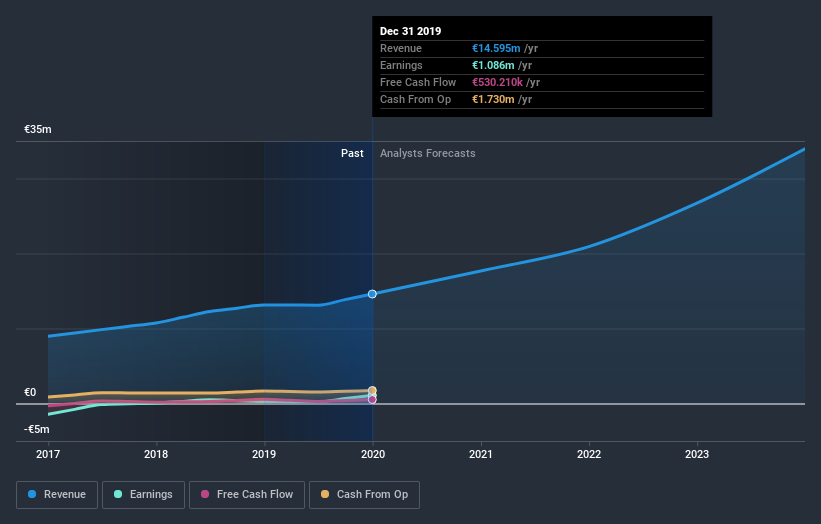The height and width of the screenshot is (524, 821).
Task: Click the Earnings row label in tooltip
Action: coord(401,65)
